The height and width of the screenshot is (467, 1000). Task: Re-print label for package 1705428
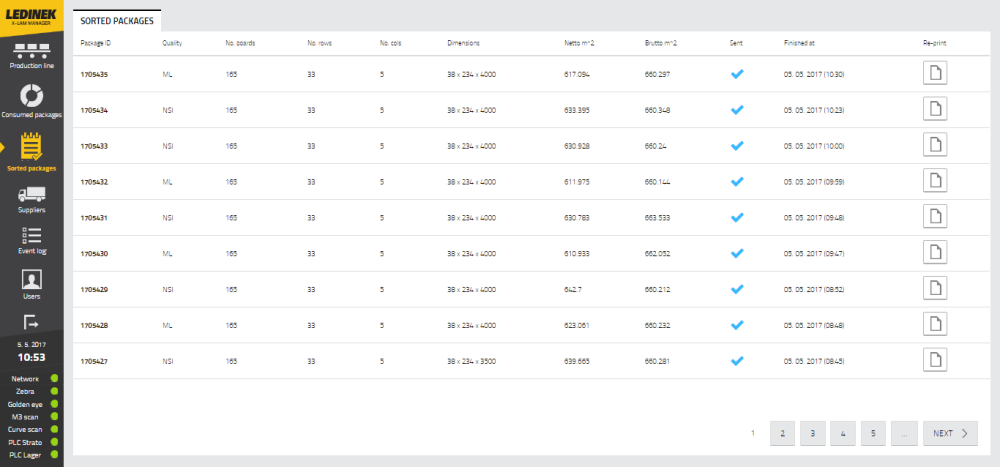point(935,324)
